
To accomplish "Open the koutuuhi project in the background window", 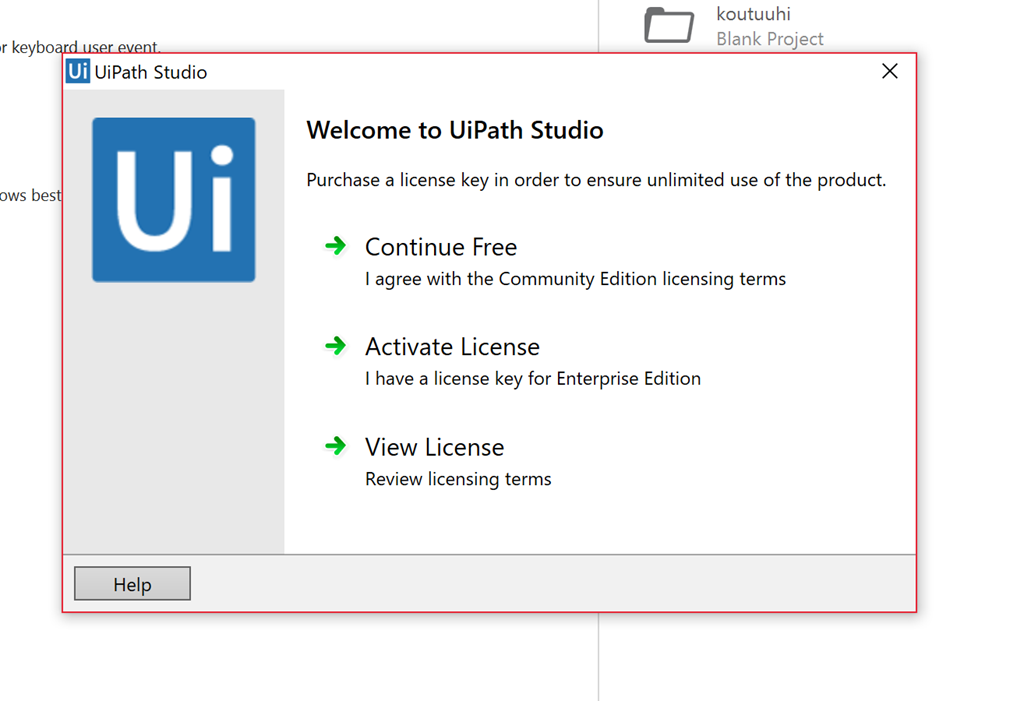I will [x=753, y=14].
